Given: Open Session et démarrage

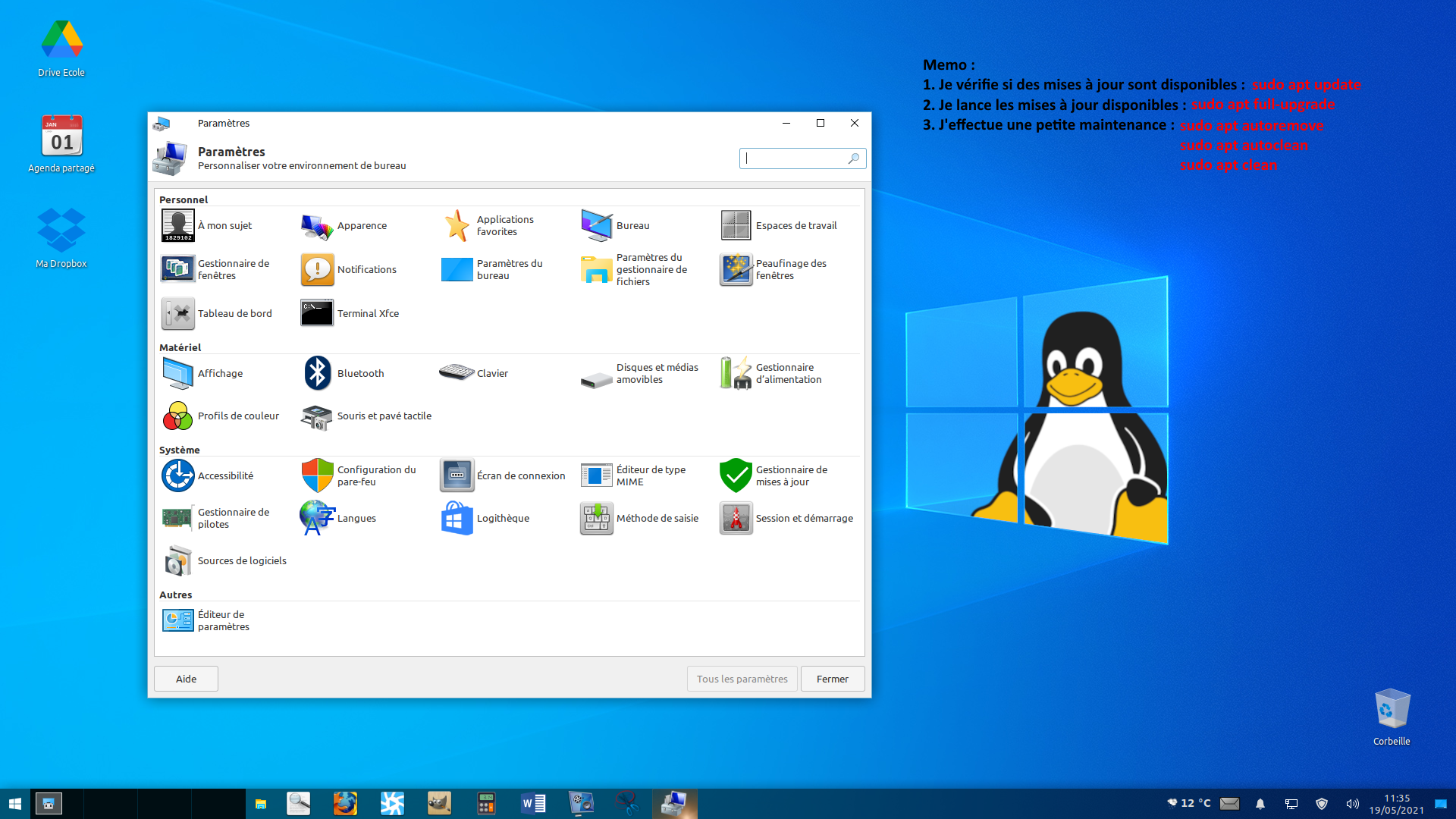Looking at the screenshot, I should [x=786, y=518].
